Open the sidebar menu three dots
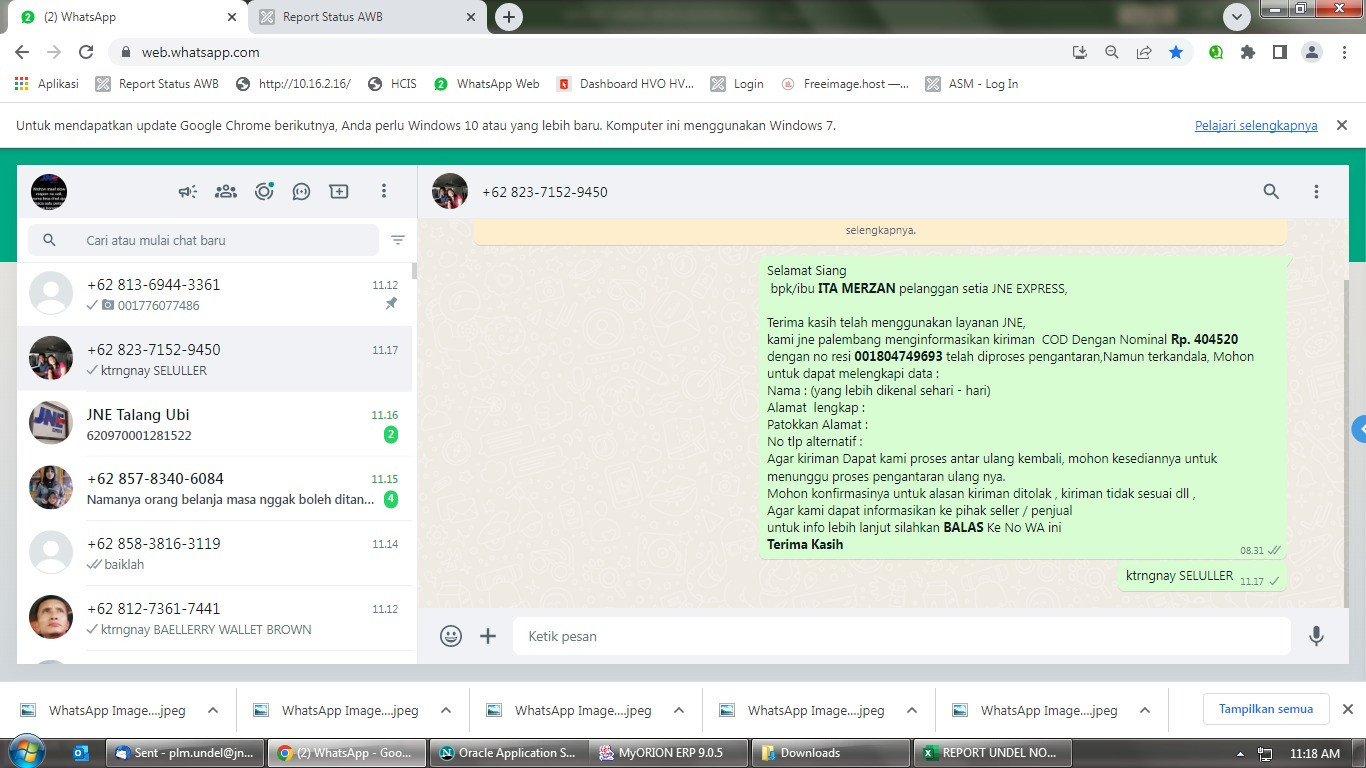Viewport: 1366px width, 768px height. click(x=384, y=191)
